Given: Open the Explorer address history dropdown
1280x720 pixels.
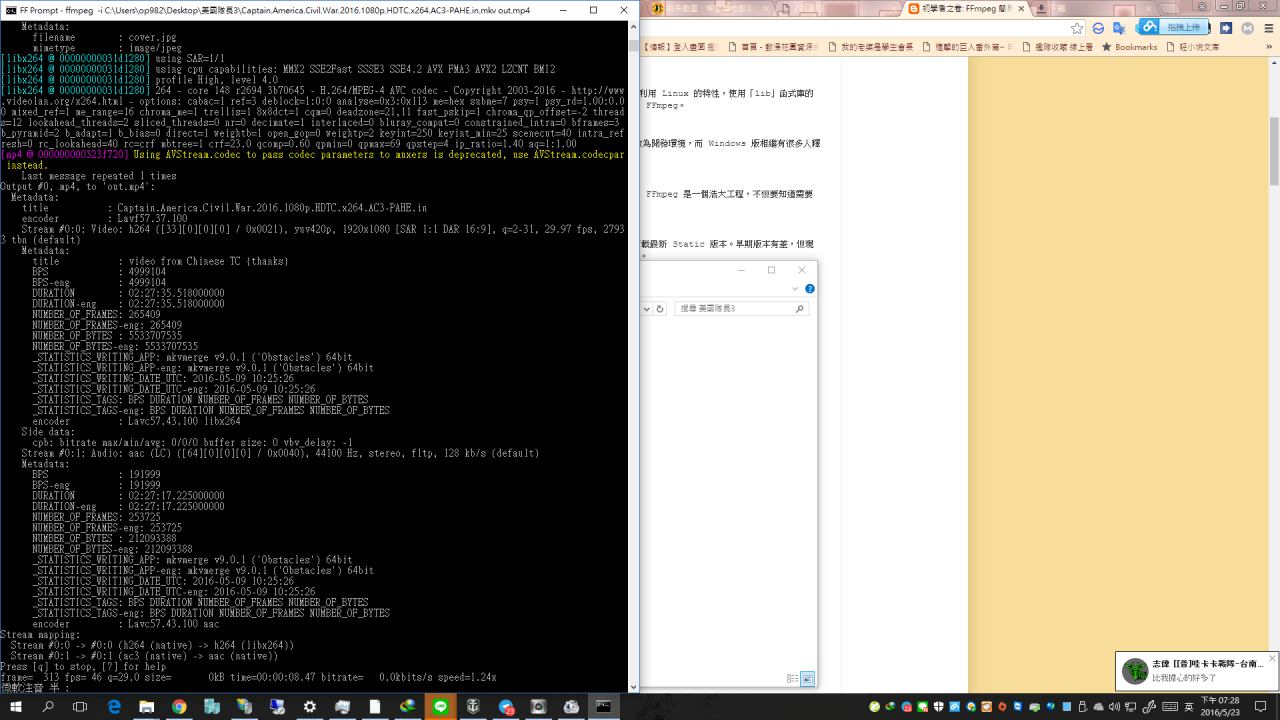Looking at the screenshot, I should [647, 309].
